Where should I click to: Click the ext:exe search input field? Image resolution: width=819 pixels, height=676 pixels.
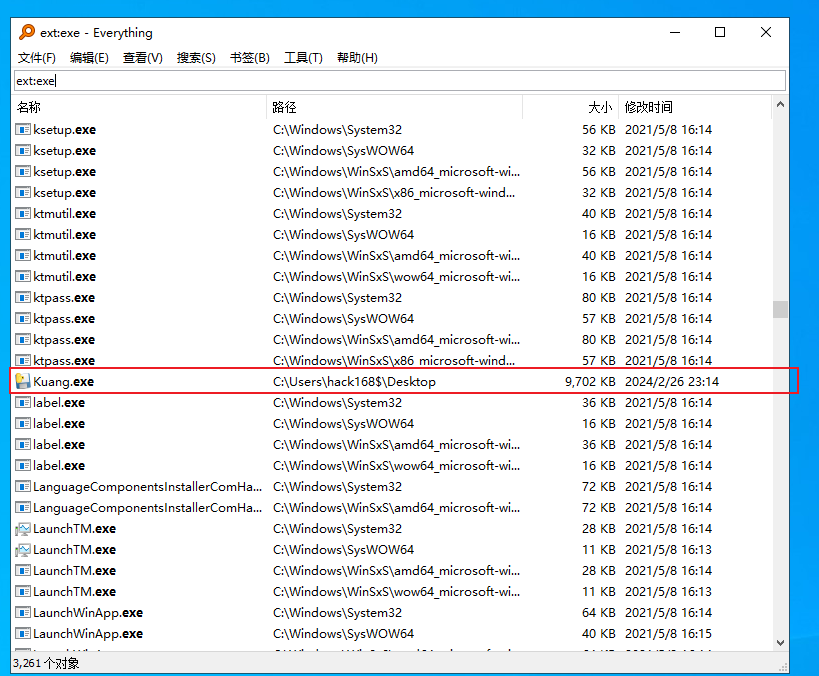[400, 80]
